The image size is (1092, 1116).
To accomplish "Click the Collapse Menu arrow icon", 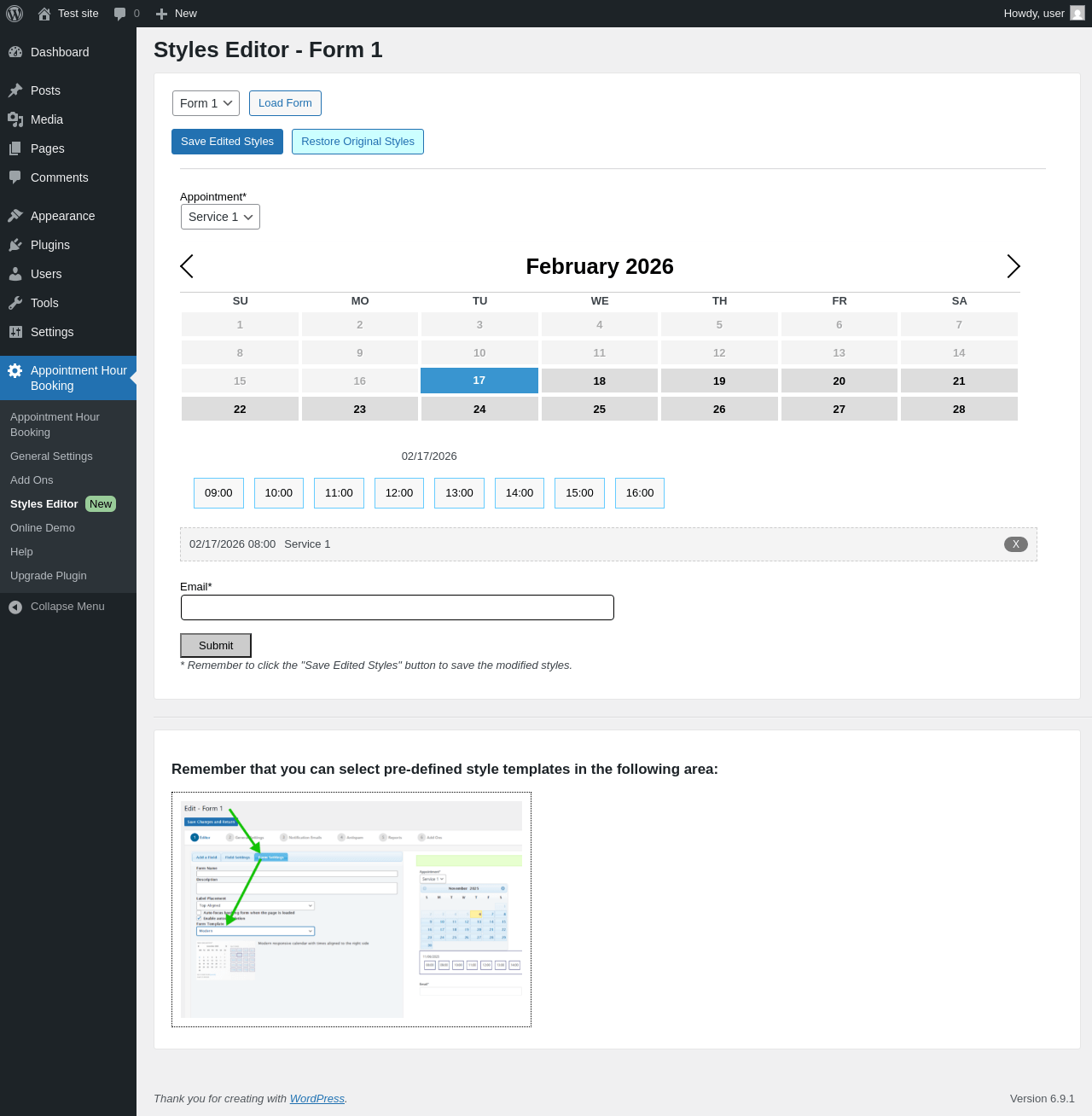I will 15,607.
